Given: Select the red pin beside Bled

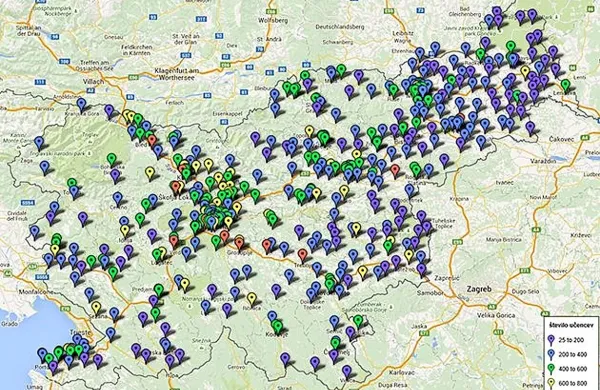Looking at the screenshot, I should [x=152, y=140].
